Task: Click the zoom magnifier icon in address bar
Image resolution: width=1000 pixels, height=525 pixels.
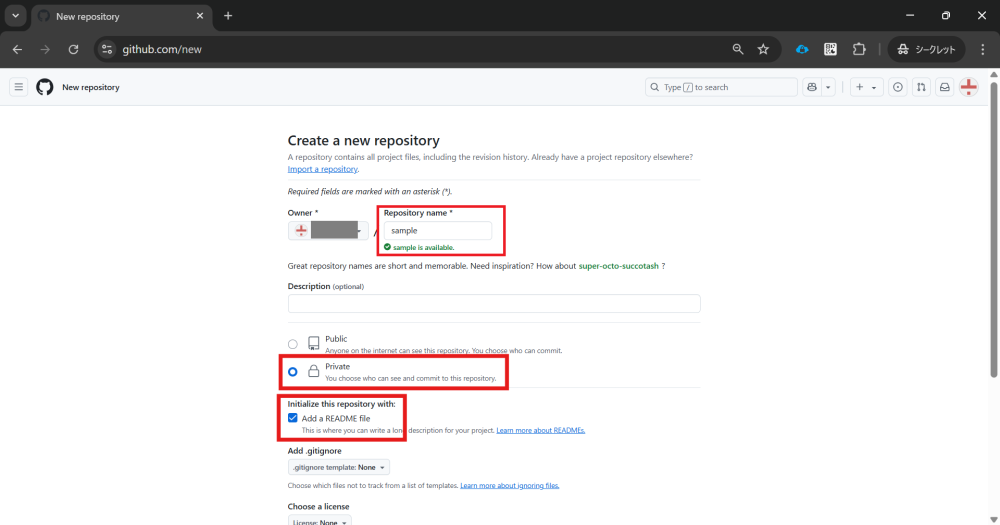Action: [x=738, y=49]
